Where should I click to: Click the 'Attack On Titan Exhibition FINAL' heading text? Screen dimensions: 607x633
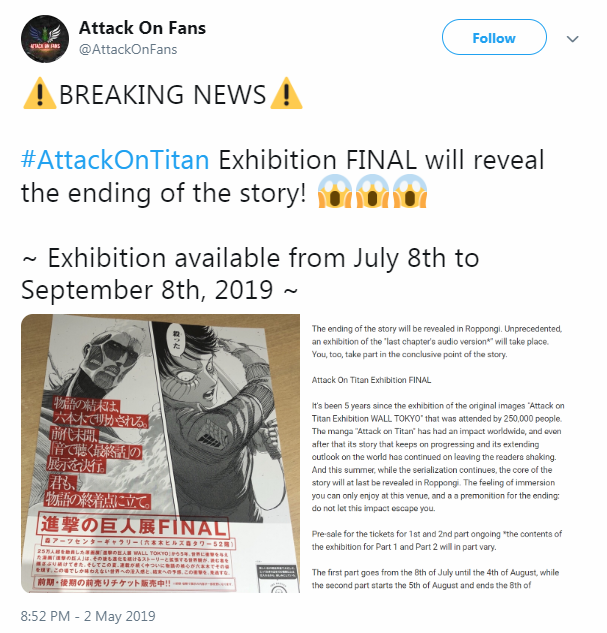click(x=371, y=380)
